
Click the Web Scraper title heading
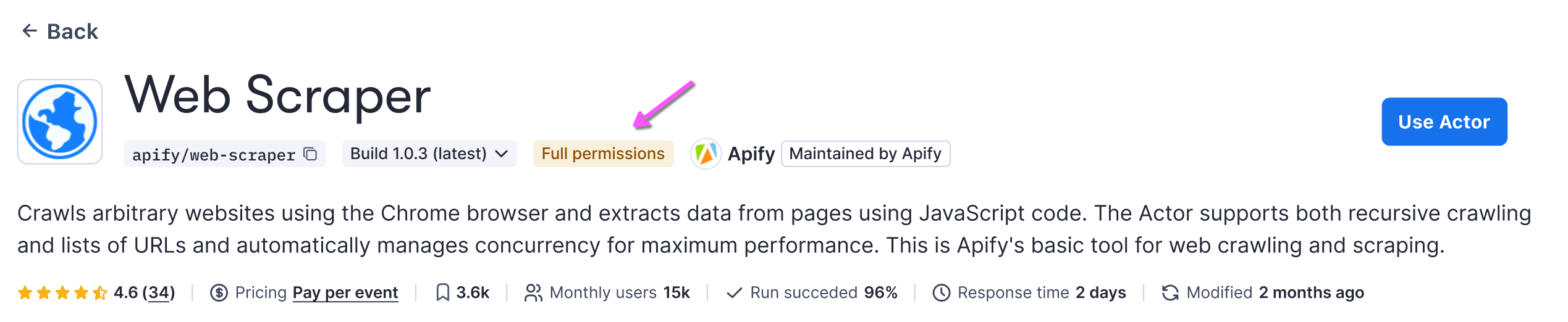click(x=277, y=96)
